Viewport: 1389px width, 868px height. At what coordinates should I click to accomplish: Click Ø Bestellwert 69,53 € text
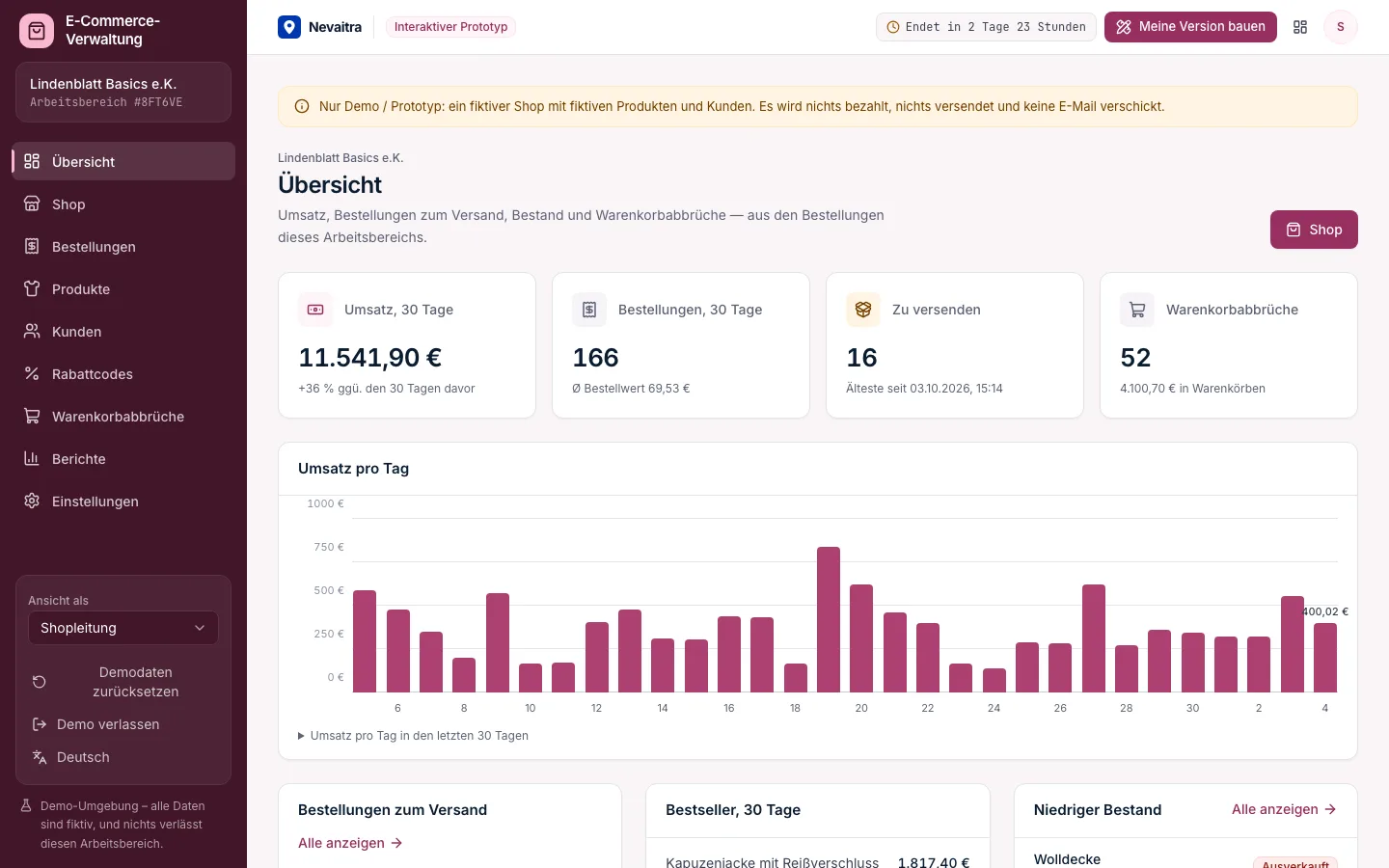pyautogui.click(x=631, y=389)
